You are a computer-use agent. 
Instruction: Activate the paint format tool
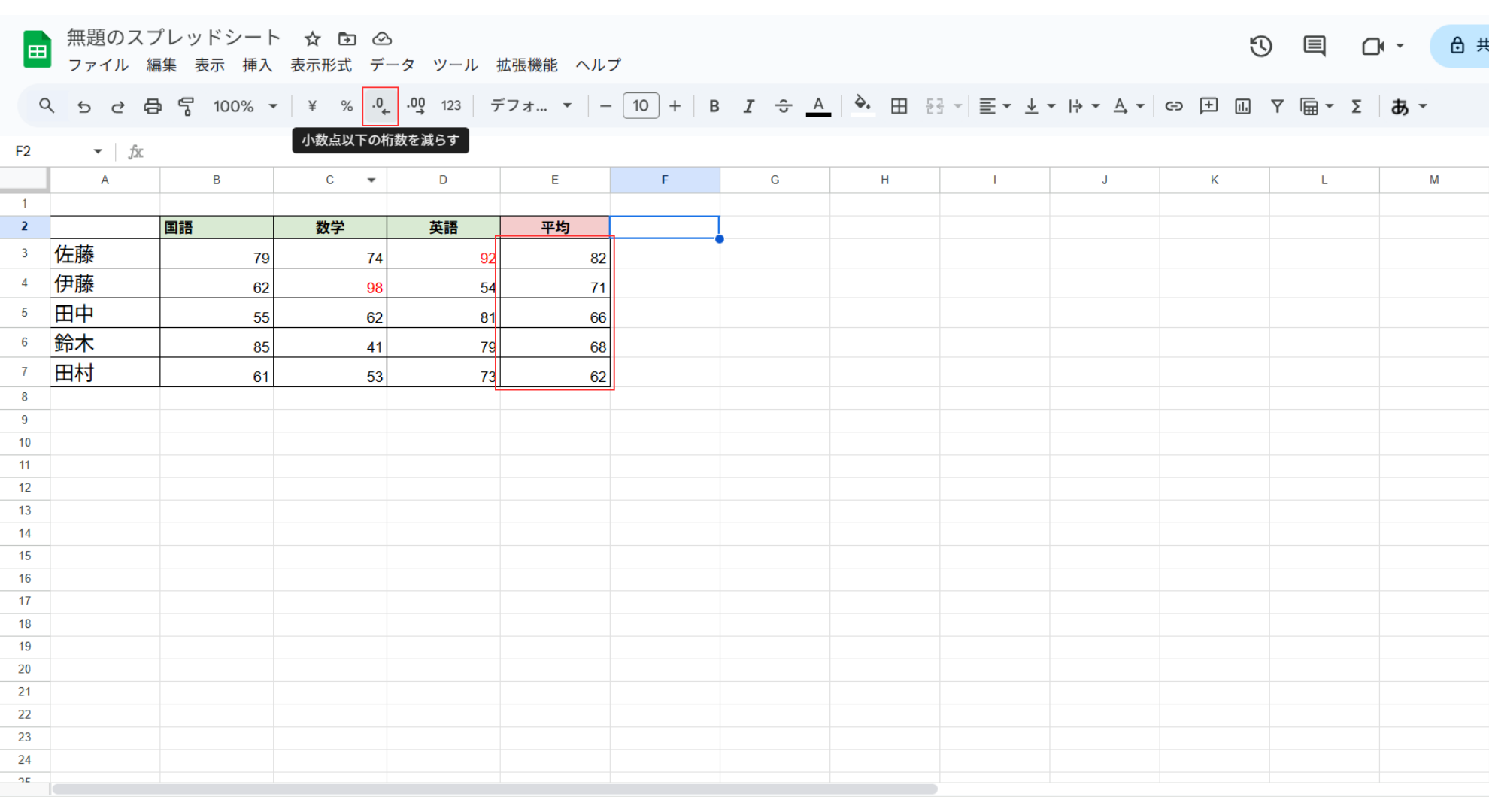click(187, 107)
